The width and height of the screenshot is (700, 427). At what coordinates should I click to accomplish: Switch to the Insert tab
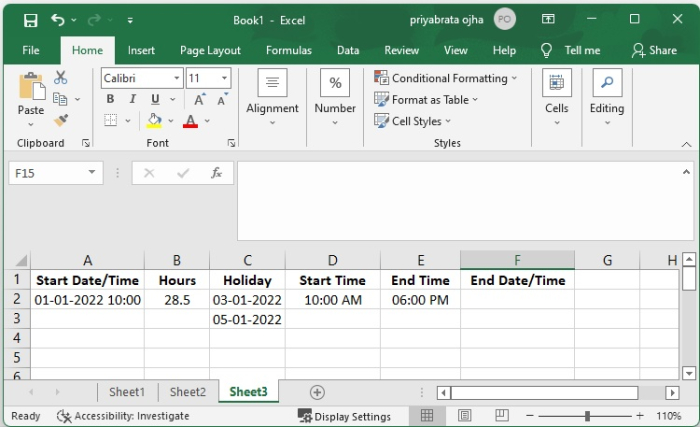(x=141, y=50)
